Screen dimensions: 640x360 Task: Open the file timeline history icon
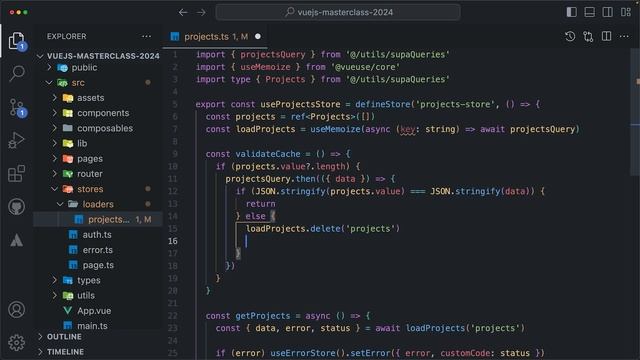click(x=570, y=36)
